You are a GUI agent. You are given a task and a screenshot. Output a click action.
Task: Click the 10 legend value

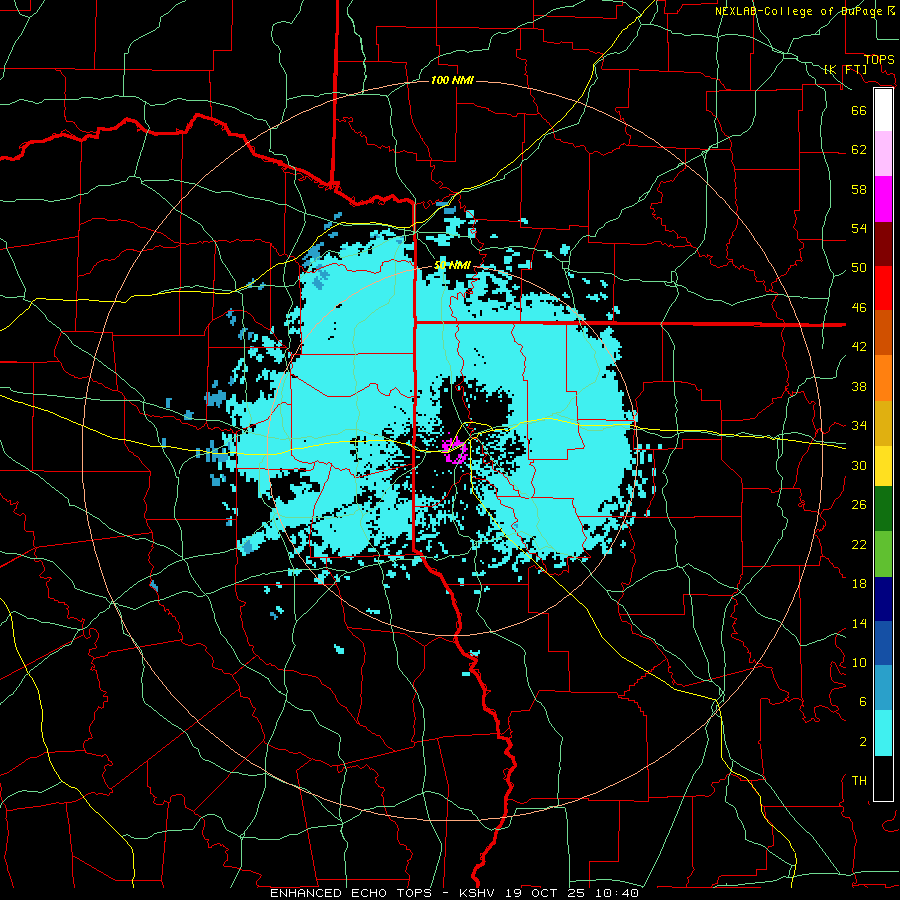click(859, 662)
